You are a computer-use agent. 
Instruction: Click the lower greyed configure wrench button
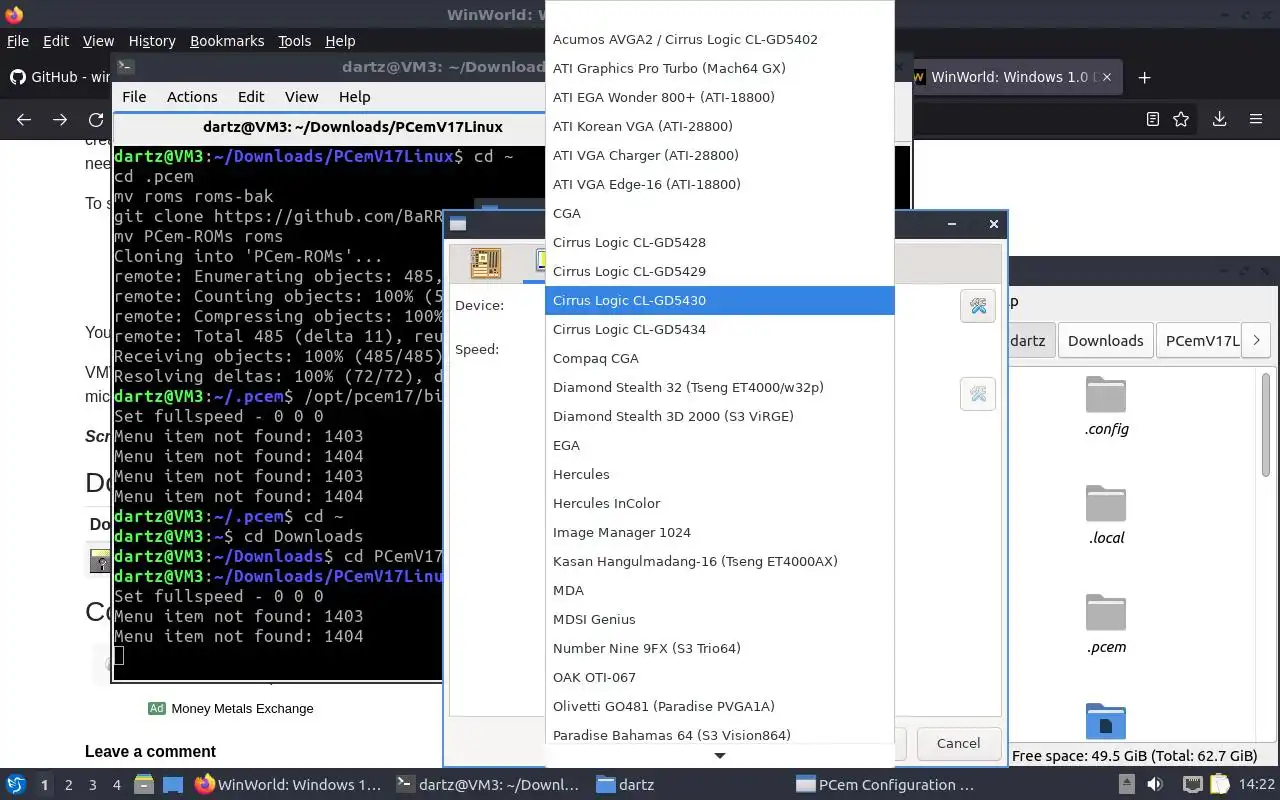click(978, 394)
